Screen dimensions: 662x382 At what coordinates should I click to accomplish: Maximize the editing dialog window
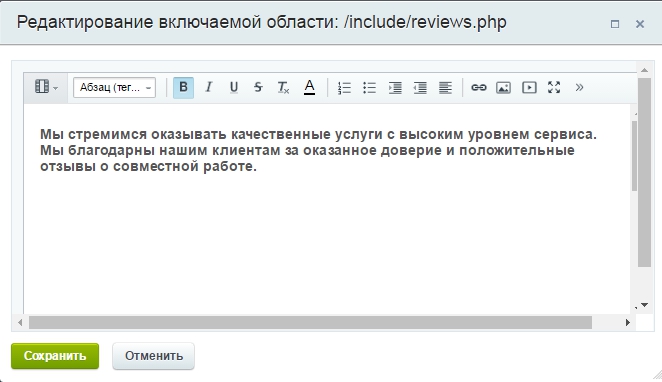click(x=615, y=24)
